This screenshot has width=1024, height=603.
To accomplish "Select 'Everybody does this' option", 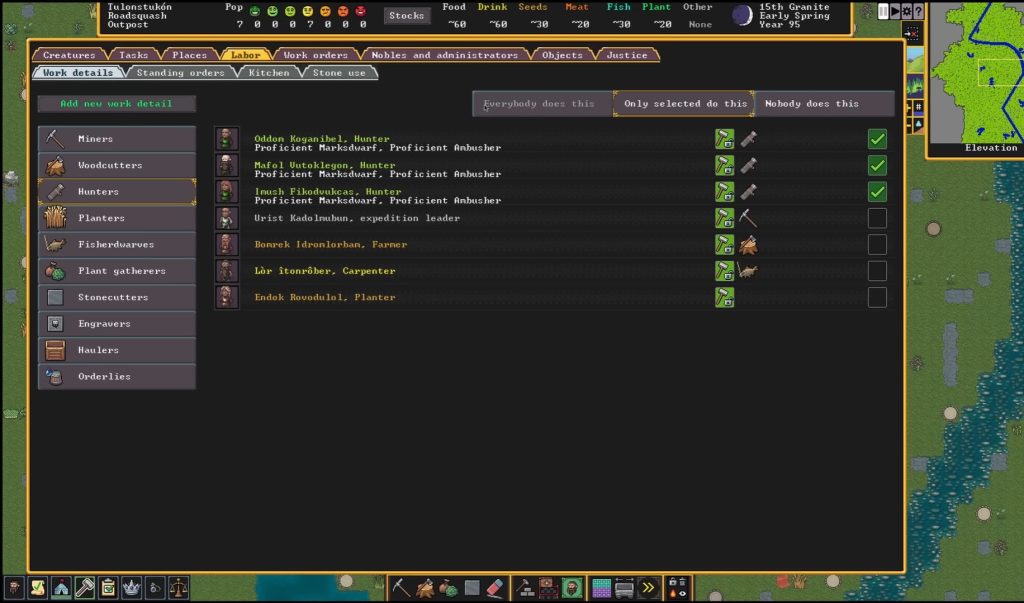I will tap(543, 103).
